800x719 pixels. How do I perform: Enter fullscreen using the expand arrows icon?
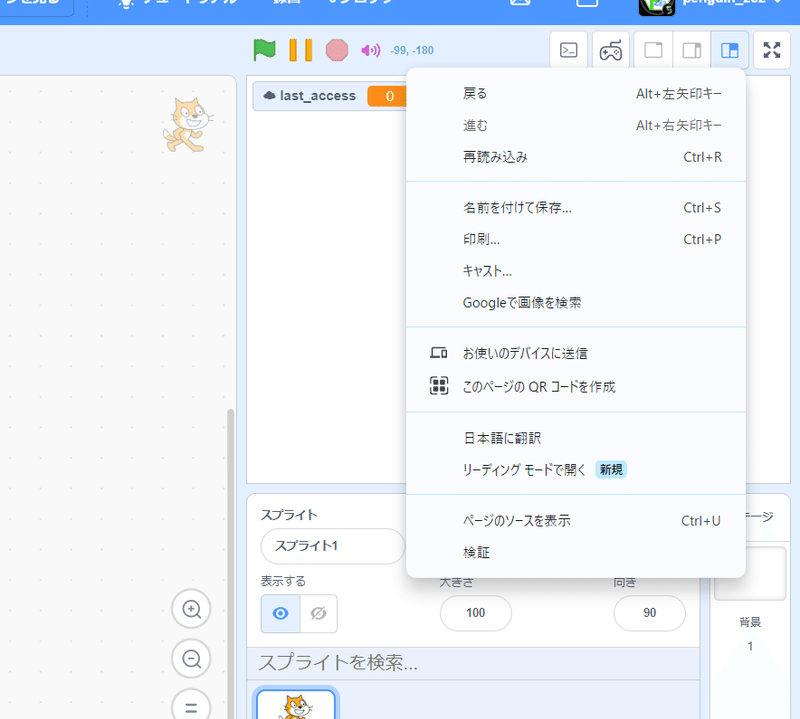tap(771, 49)
